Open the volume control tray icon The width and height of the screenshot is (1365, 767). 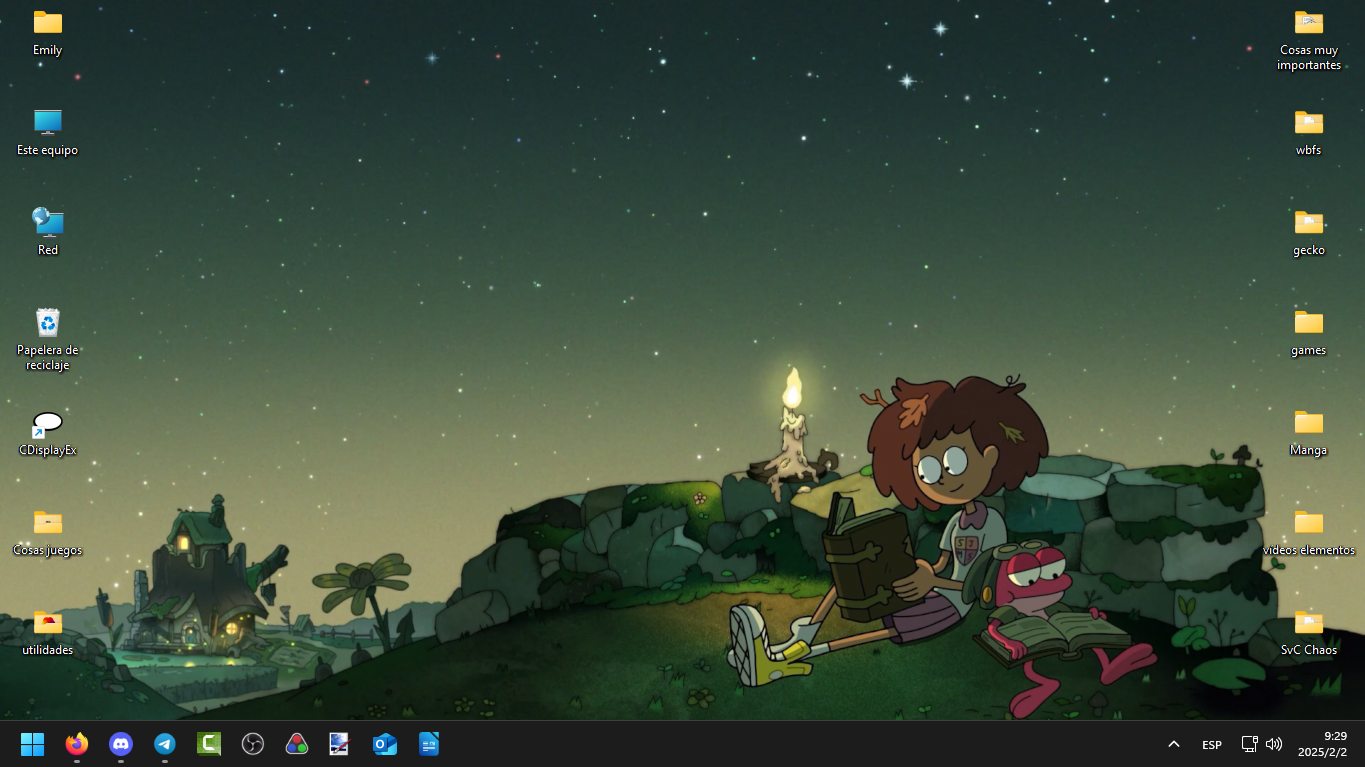point(1274,744)
